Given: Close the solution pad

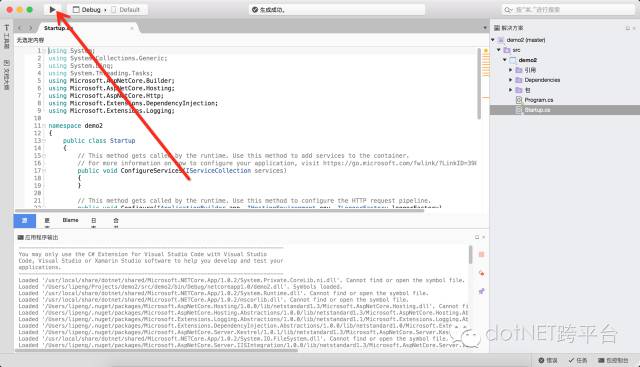Looking at the screenshot, I should tap(634, 28).
